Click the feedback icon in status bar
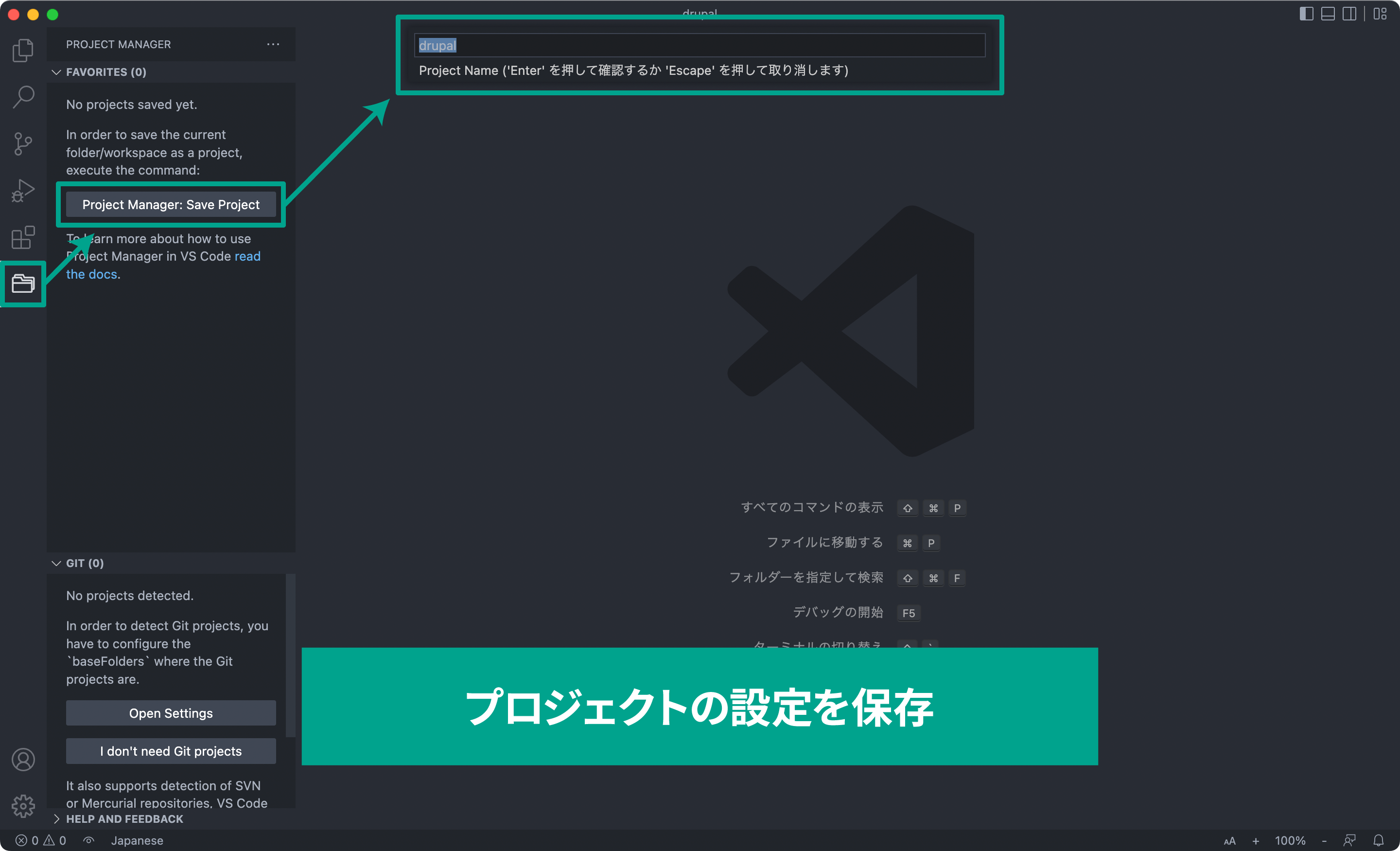The width and height of the screenshot is (1400, 851). [1349, 840]
